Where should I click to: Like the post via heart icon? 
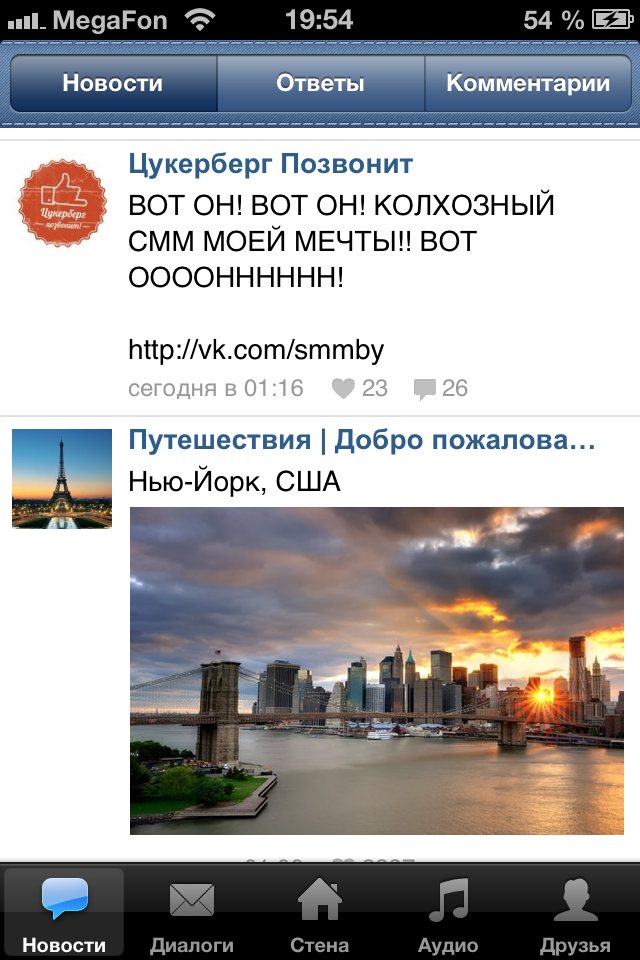pyautogui.click(x=343, y=388)
